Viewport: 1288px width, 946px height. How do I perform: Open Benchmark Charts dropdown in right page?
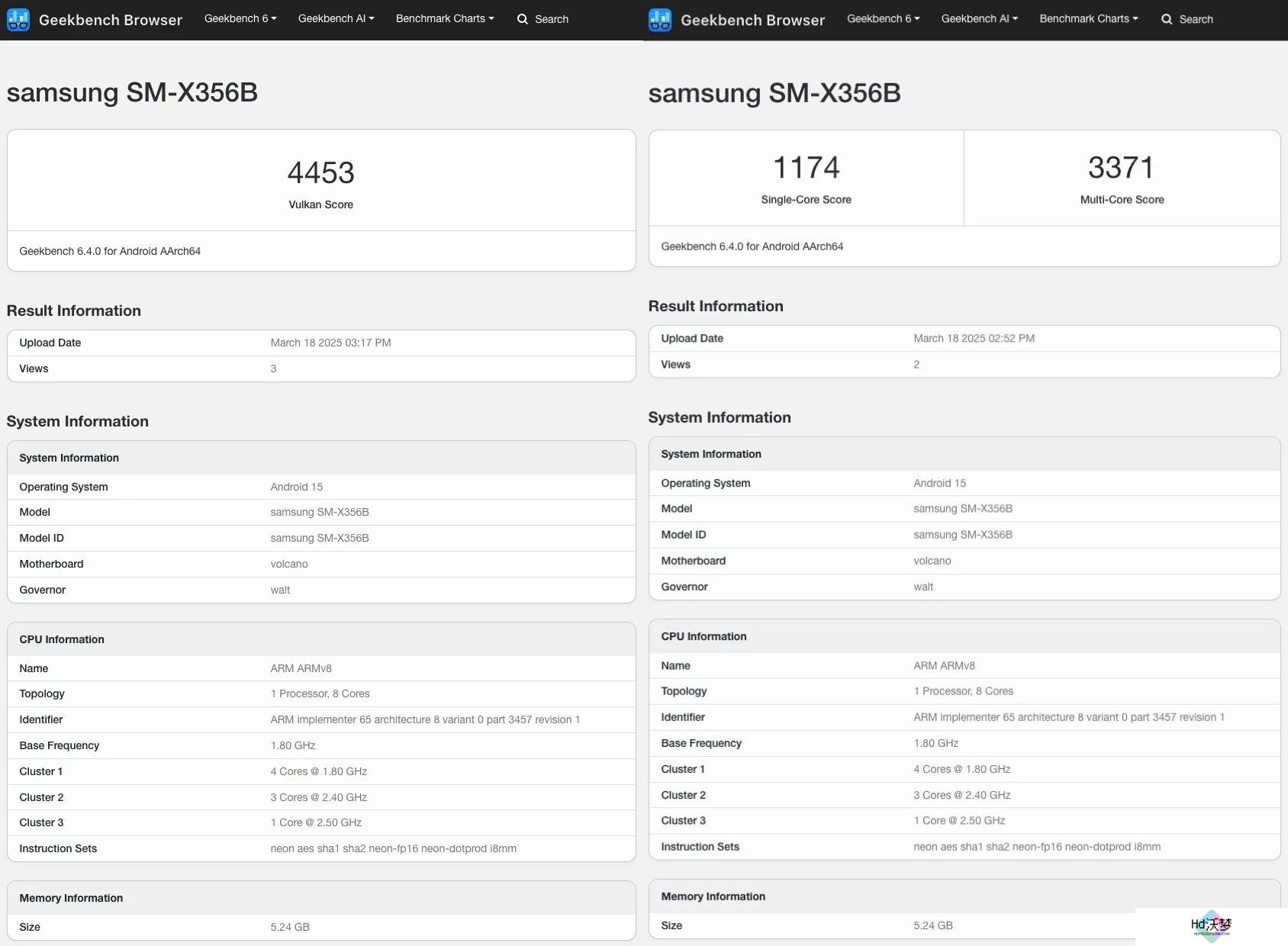1089,18
